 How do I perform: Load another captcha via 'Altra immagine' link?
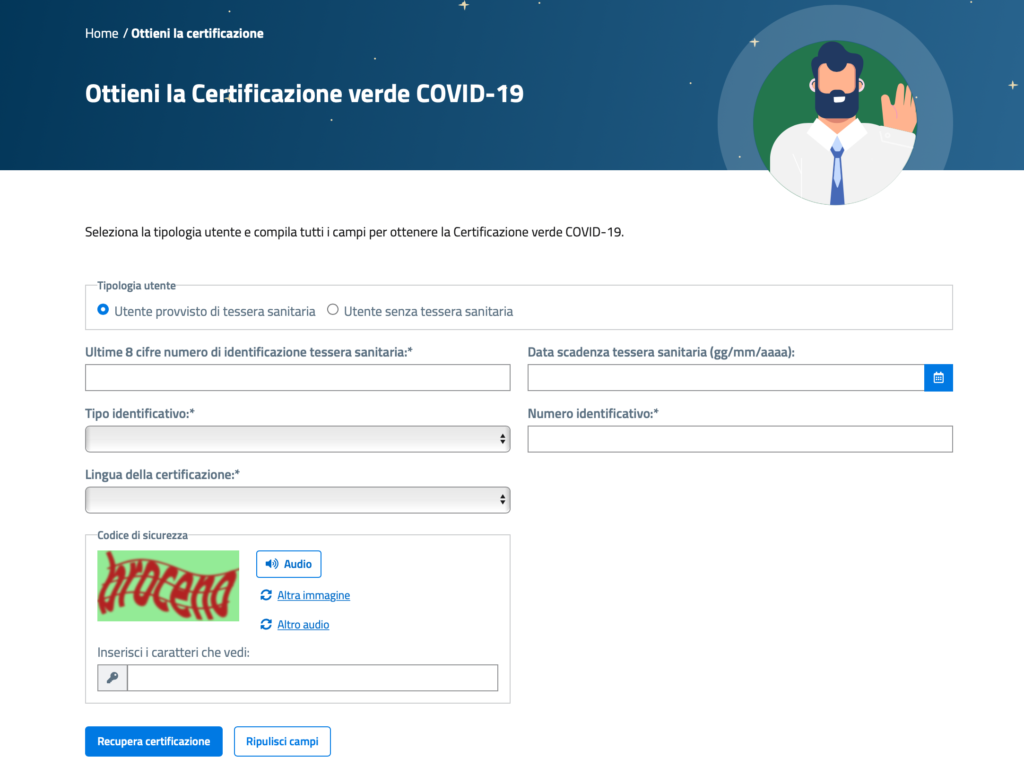coord(313,595)
